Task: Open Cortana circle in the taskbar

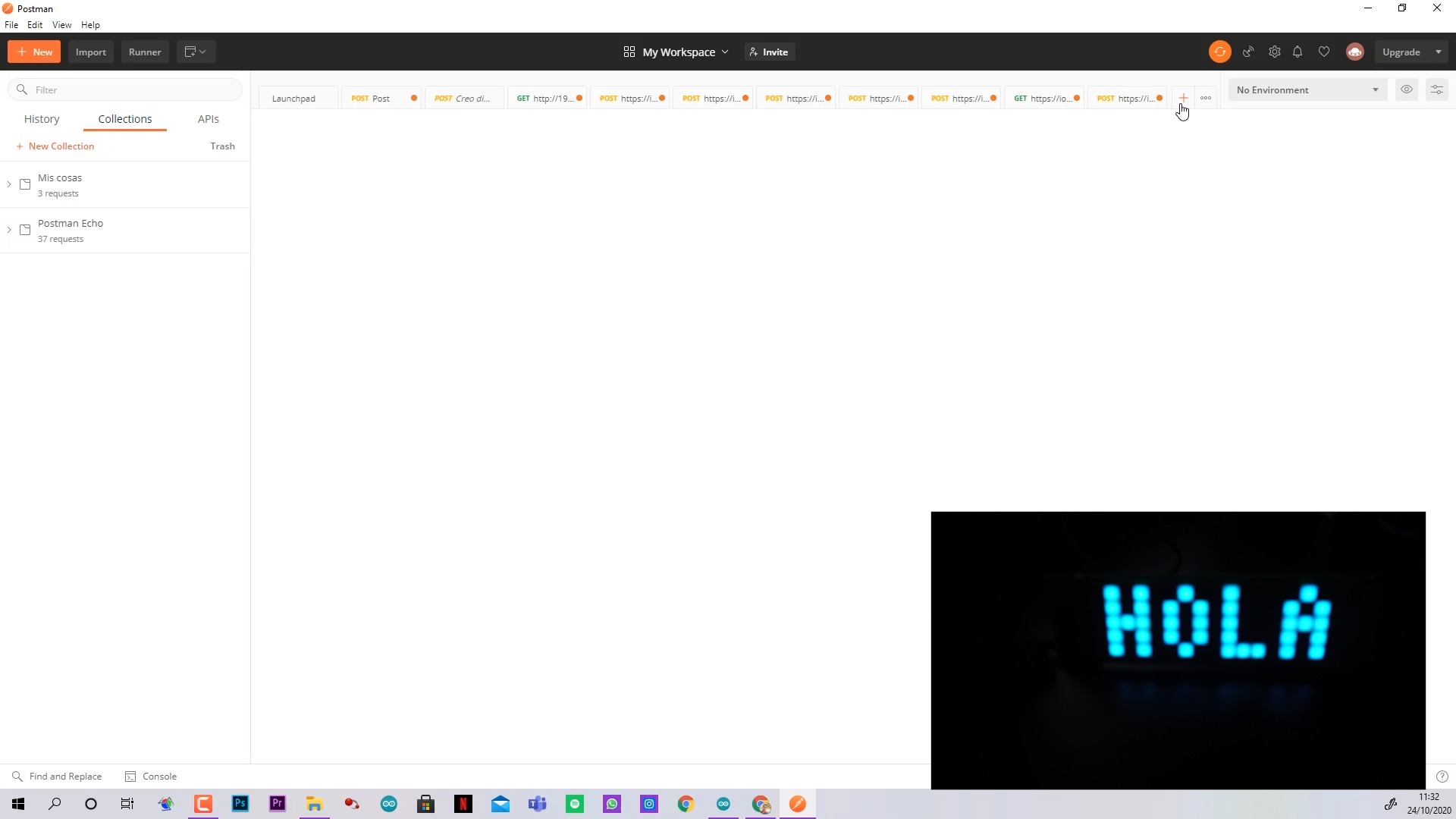Action: click(91, 804)
